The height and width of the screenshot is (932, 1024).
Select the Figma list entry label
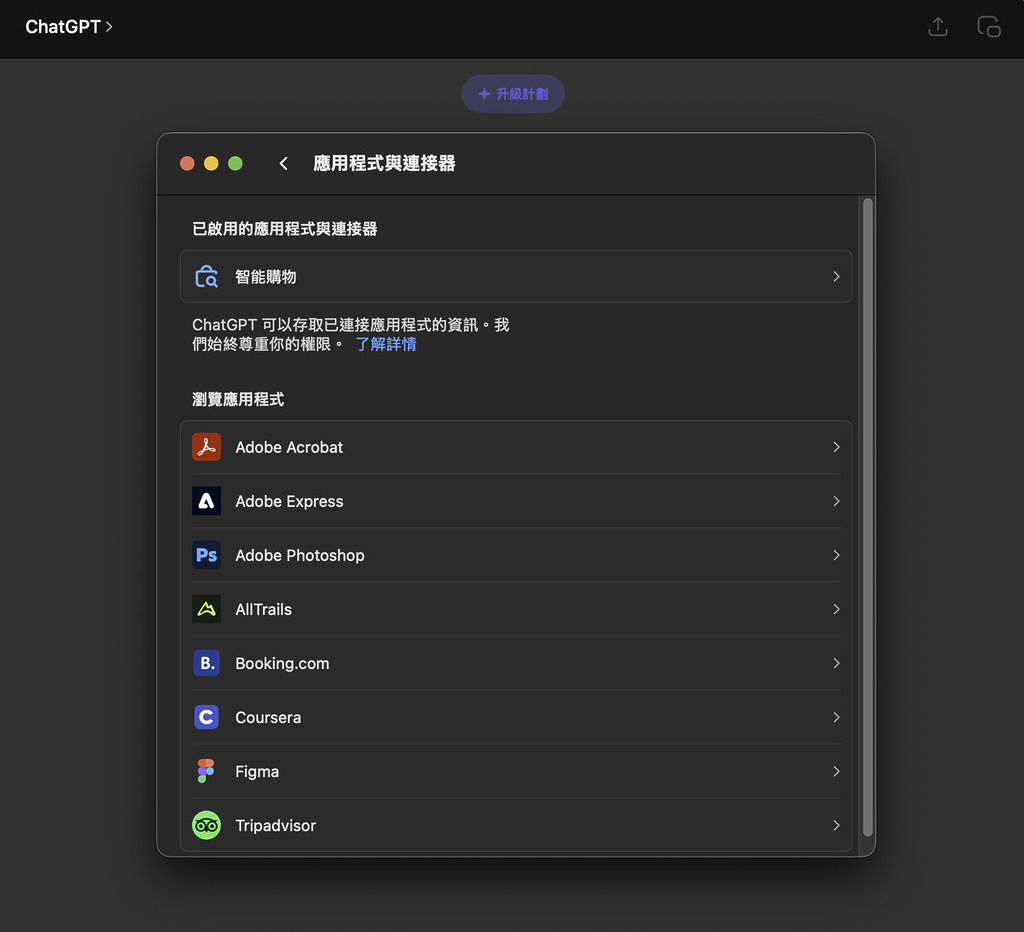257,771
